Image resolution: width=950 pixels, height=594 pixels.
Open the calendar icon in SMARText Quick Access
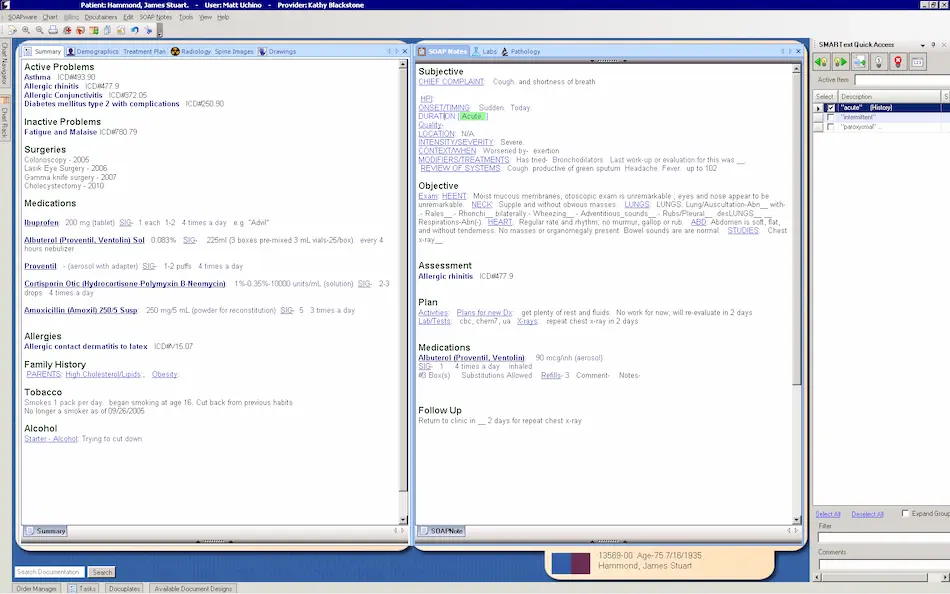[917, 61]
